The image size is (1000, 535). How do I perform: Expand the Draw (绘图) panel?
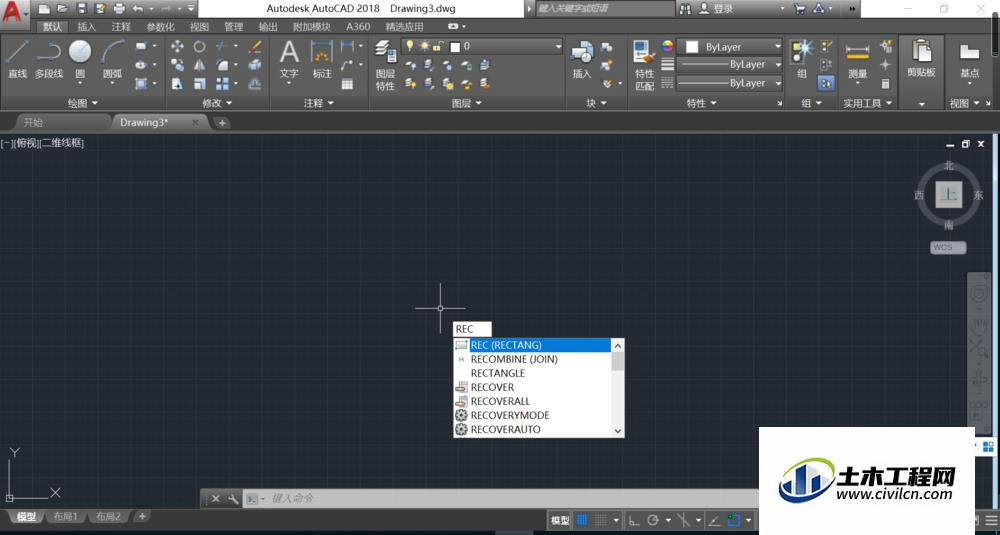coord(83,103)
